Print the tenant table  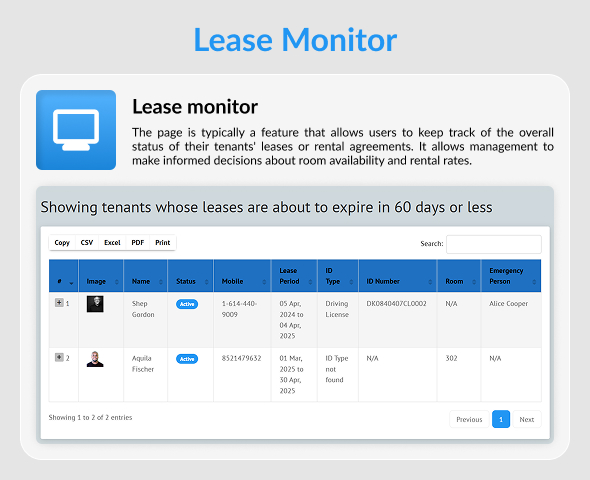[163, 243]
